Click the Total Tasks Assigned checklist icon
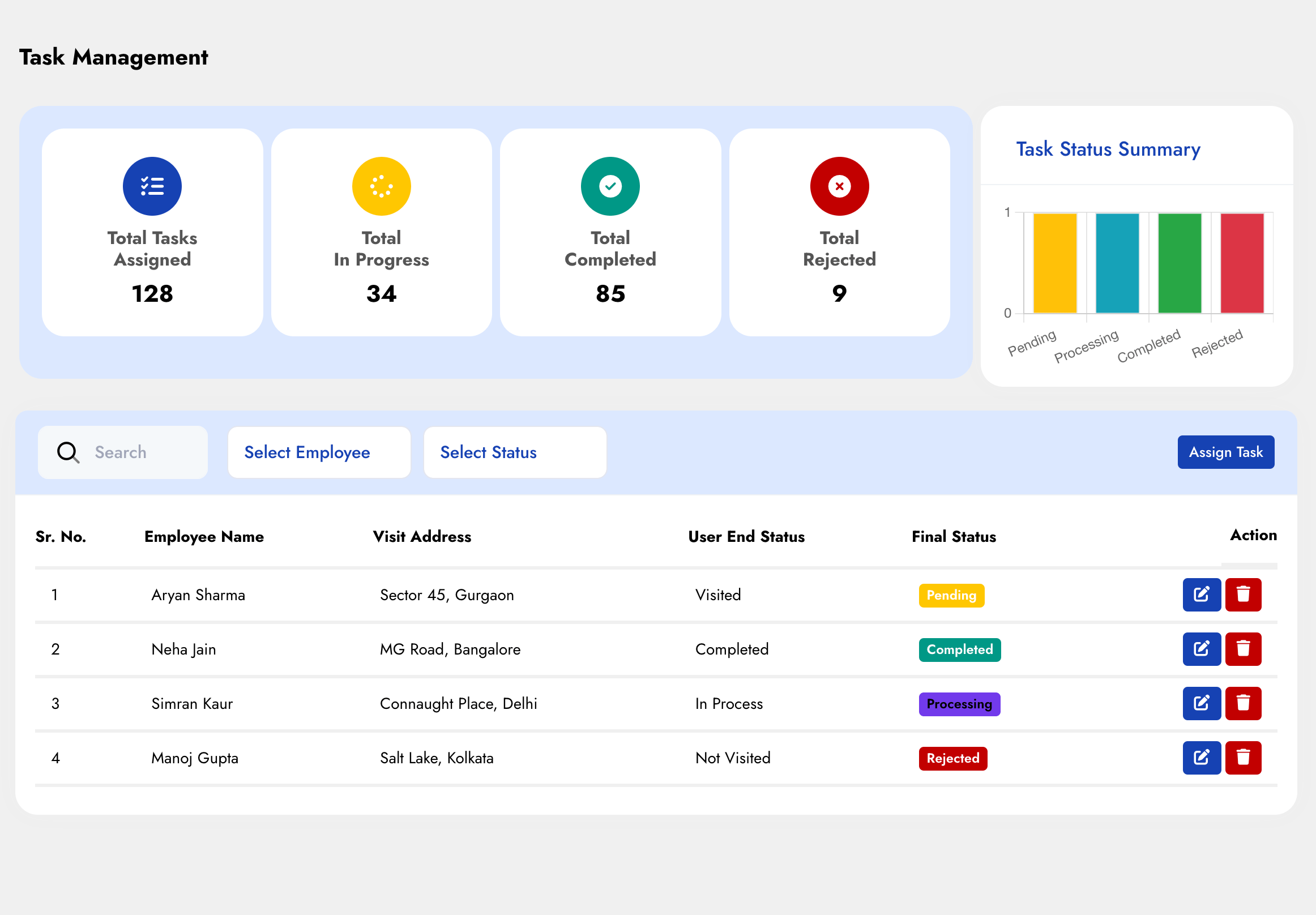This screenshot has width=1316, height=915. pyautogui.click(x=152, y=186)
